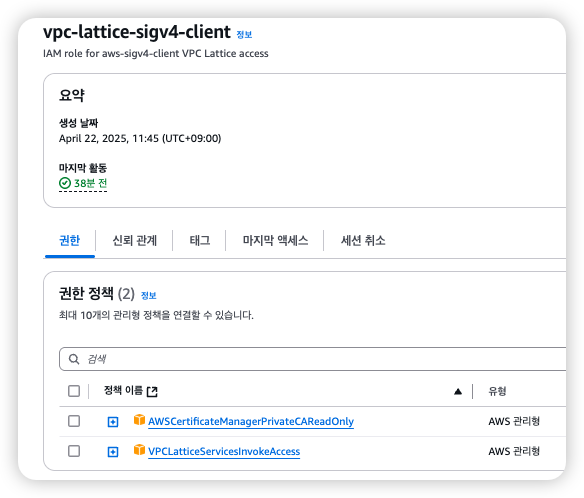Viewport: 584px width, 498px height.
Task: Click AWS 관리형 in the VPCLatticeServicesInvokeAccess row
Action: (514, 451)
